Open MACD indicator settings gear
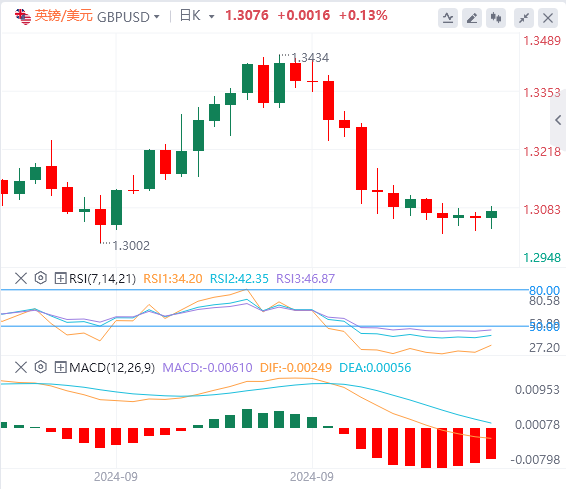 point(41,367)
